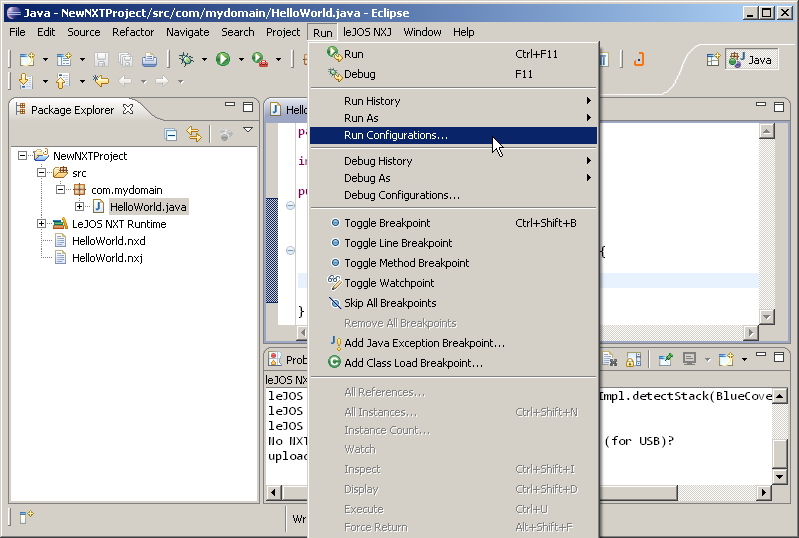This screenshot has height=538, width=799.
Task: Click the Print toolbar icon
Action: tap(149, 60)
